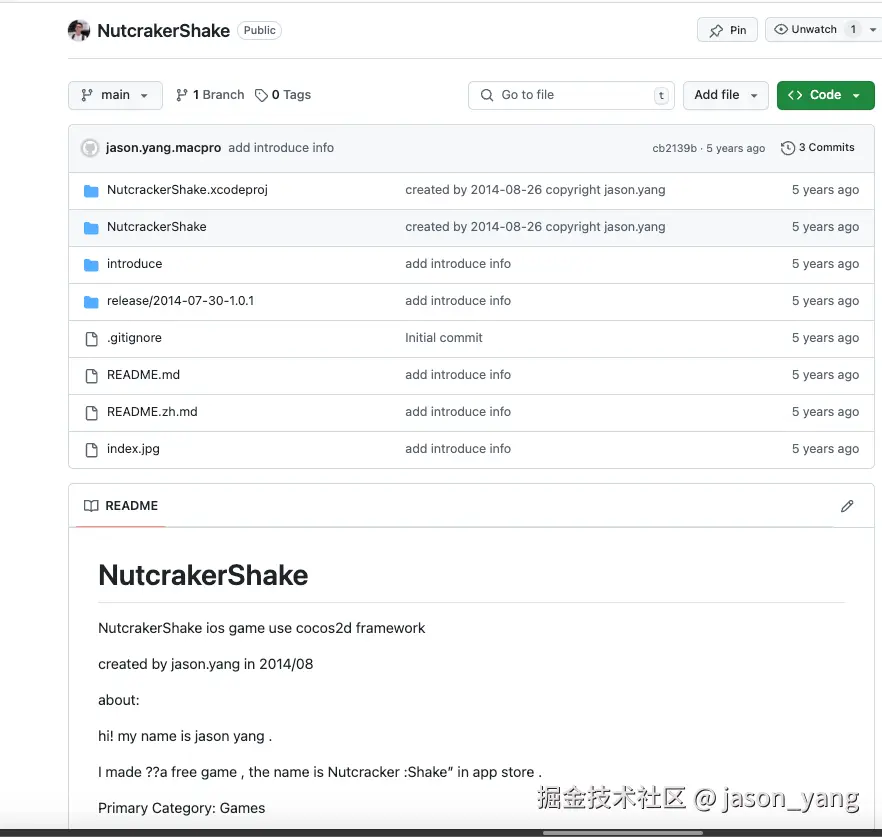
Task: Open the 0 Tags link
Action: click(283, 95)
